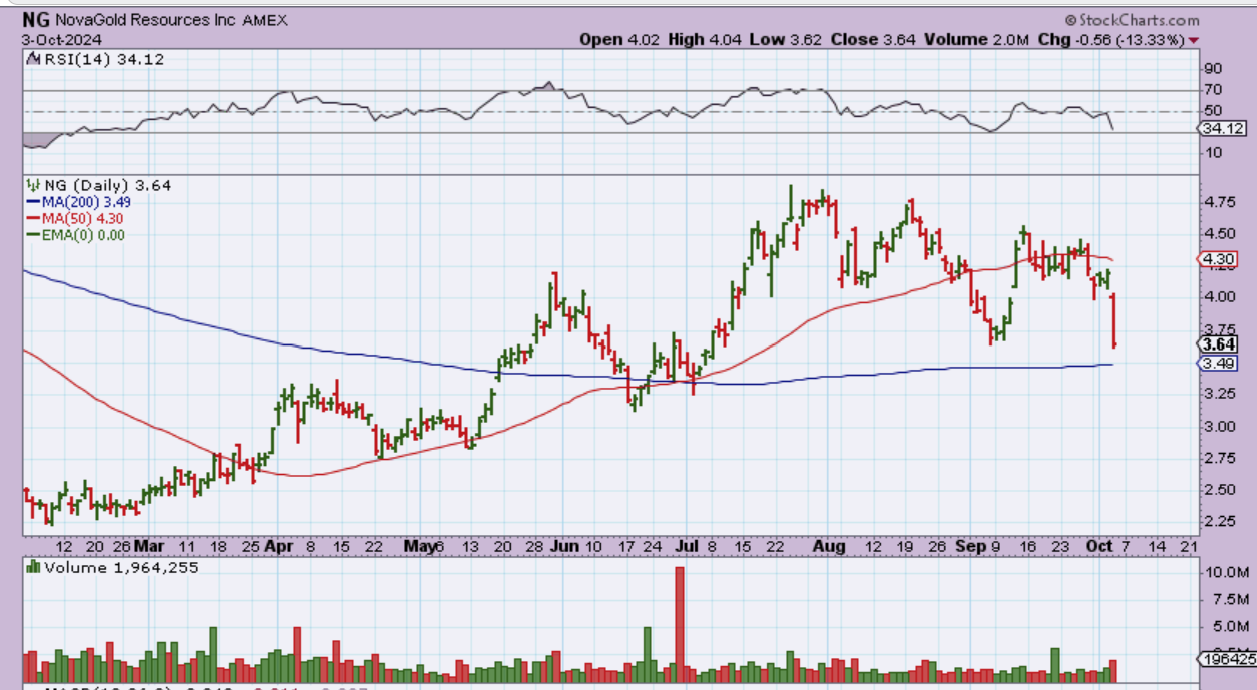The image size is (1257, 690).
Task: Click the Volume 1,964,255 panel label
Action: [x=119, y=567]
